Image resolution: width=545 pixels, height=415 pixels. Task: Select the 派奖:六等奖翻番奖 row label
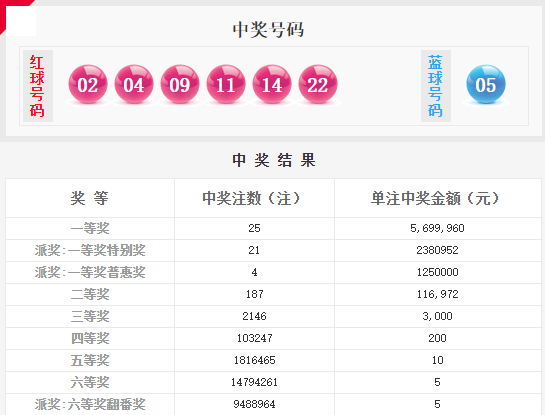point(90,404)
